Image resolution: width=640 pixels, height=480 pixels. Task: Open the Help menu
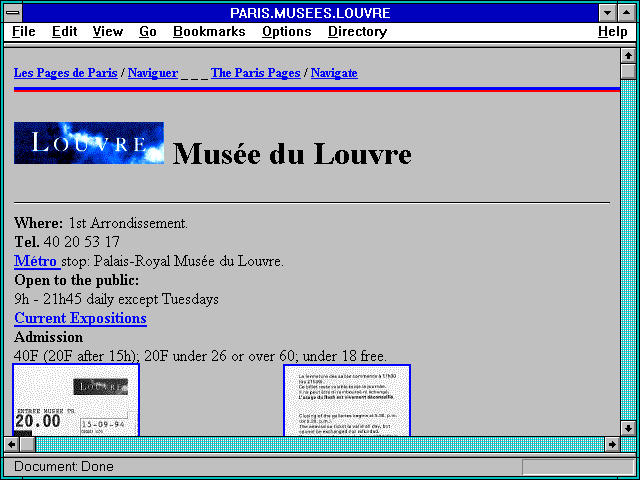(613, 31)
